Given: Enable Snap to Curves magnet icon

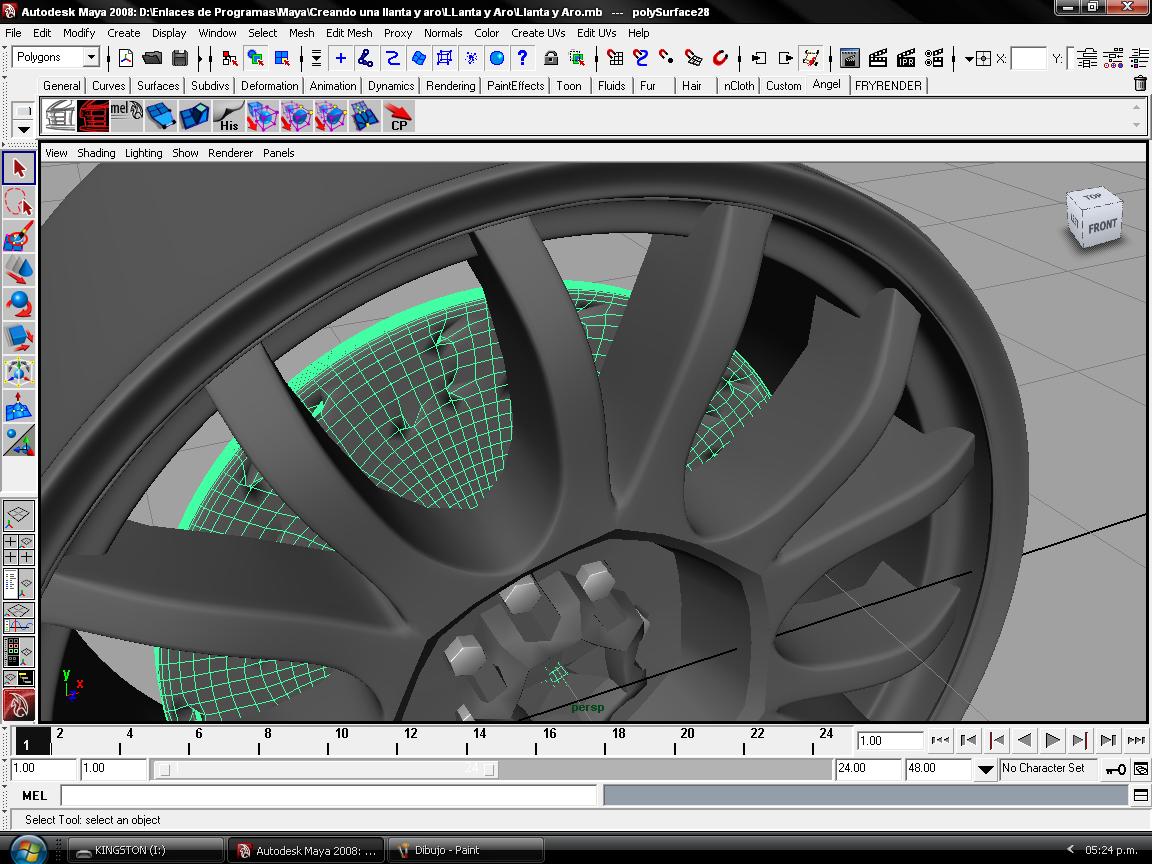Looking at the screenshot, I should tap(641, 58).
